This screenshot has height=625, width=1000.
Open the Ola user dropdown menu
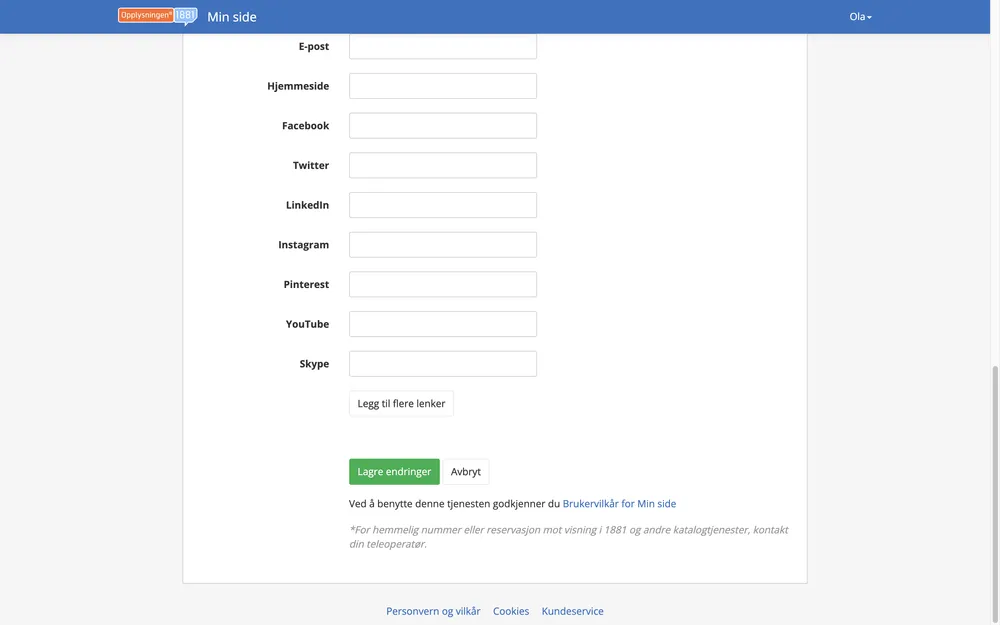click(x=860, y=17)
